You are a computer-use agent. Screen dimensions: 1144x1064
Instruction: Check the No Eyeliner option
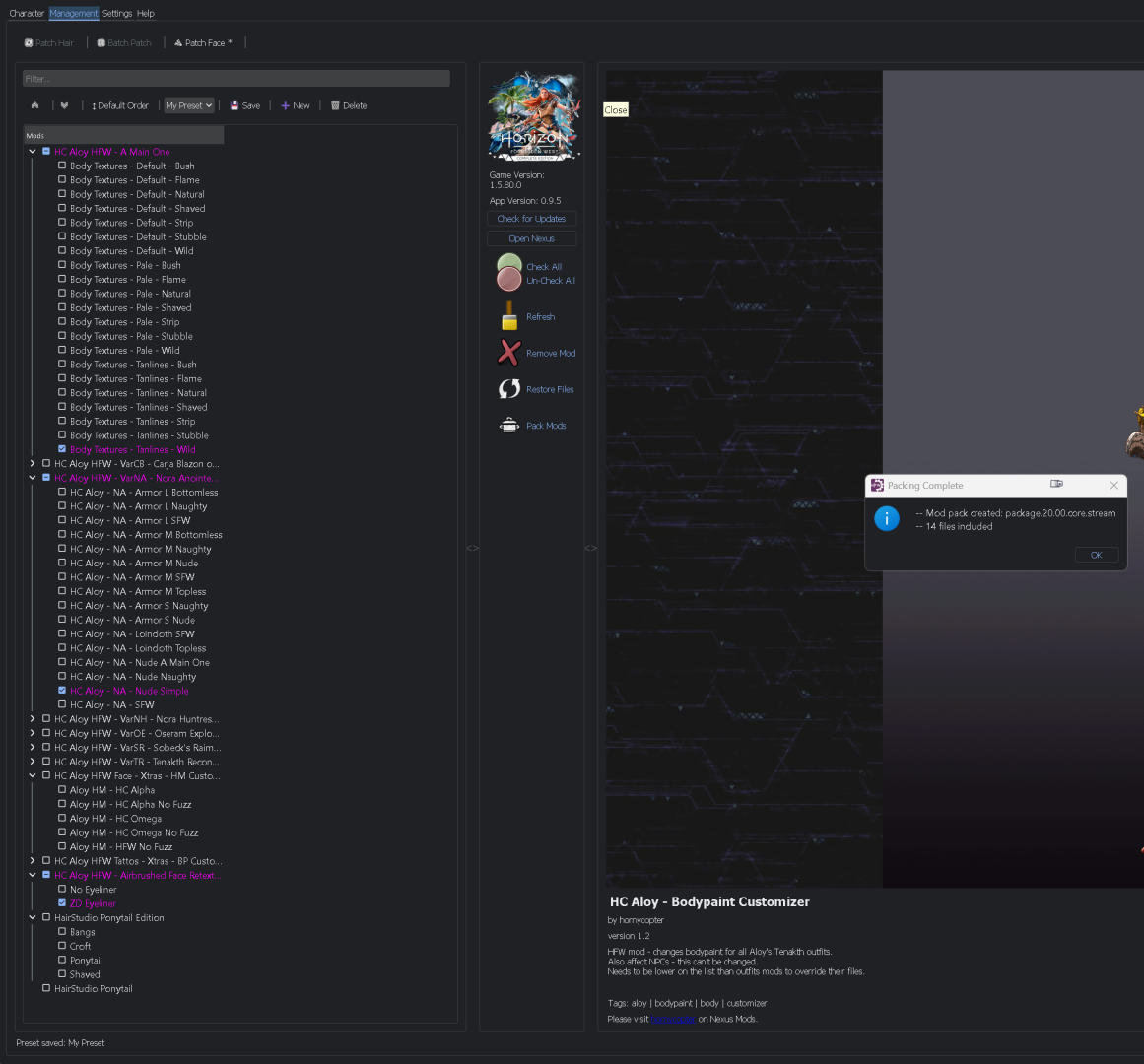tap(62, 889)
